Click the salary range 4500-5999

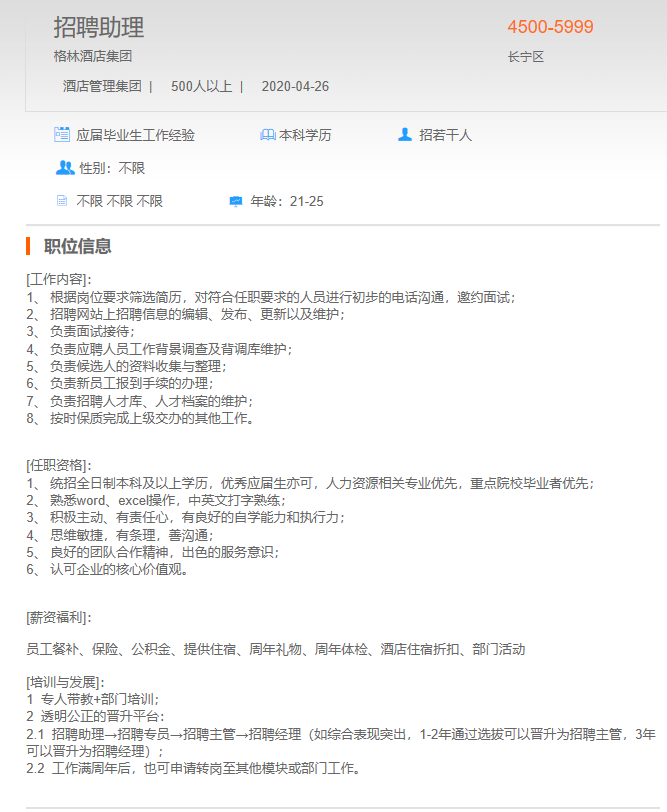[x=550, y=27]
